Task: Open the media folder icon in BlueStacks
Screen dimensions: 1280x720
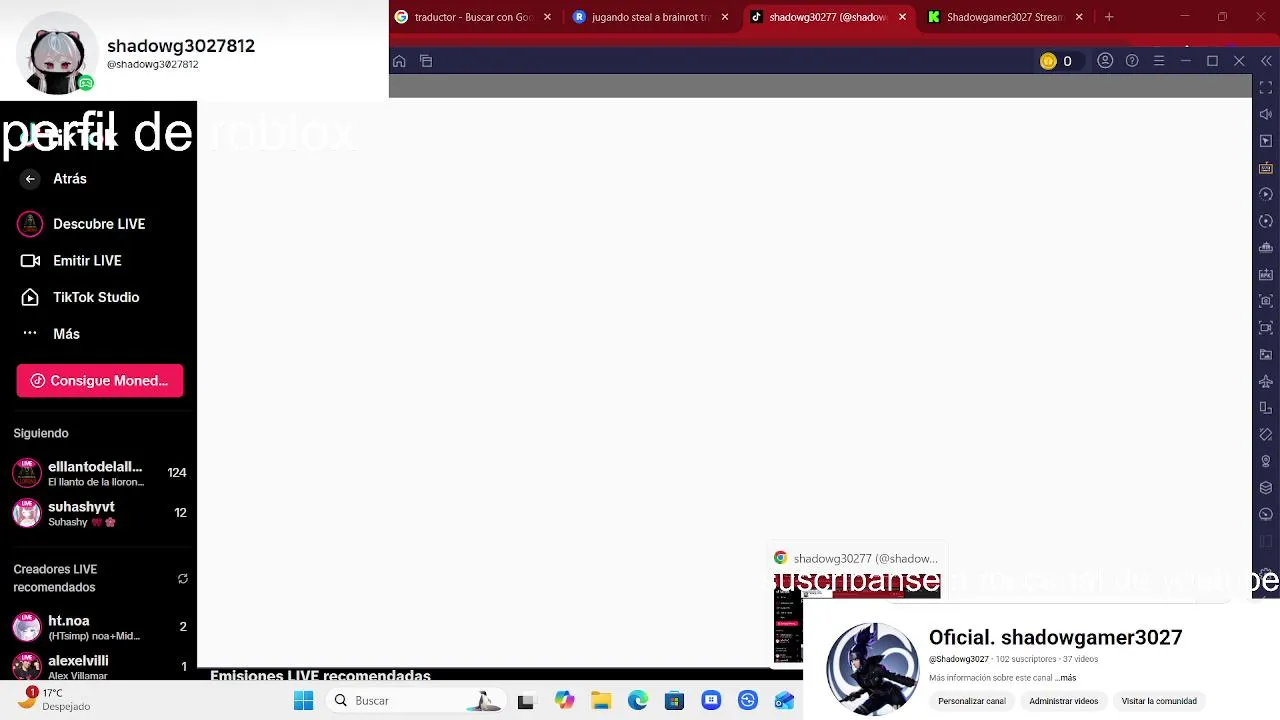Action: (x=1266, y=354)
